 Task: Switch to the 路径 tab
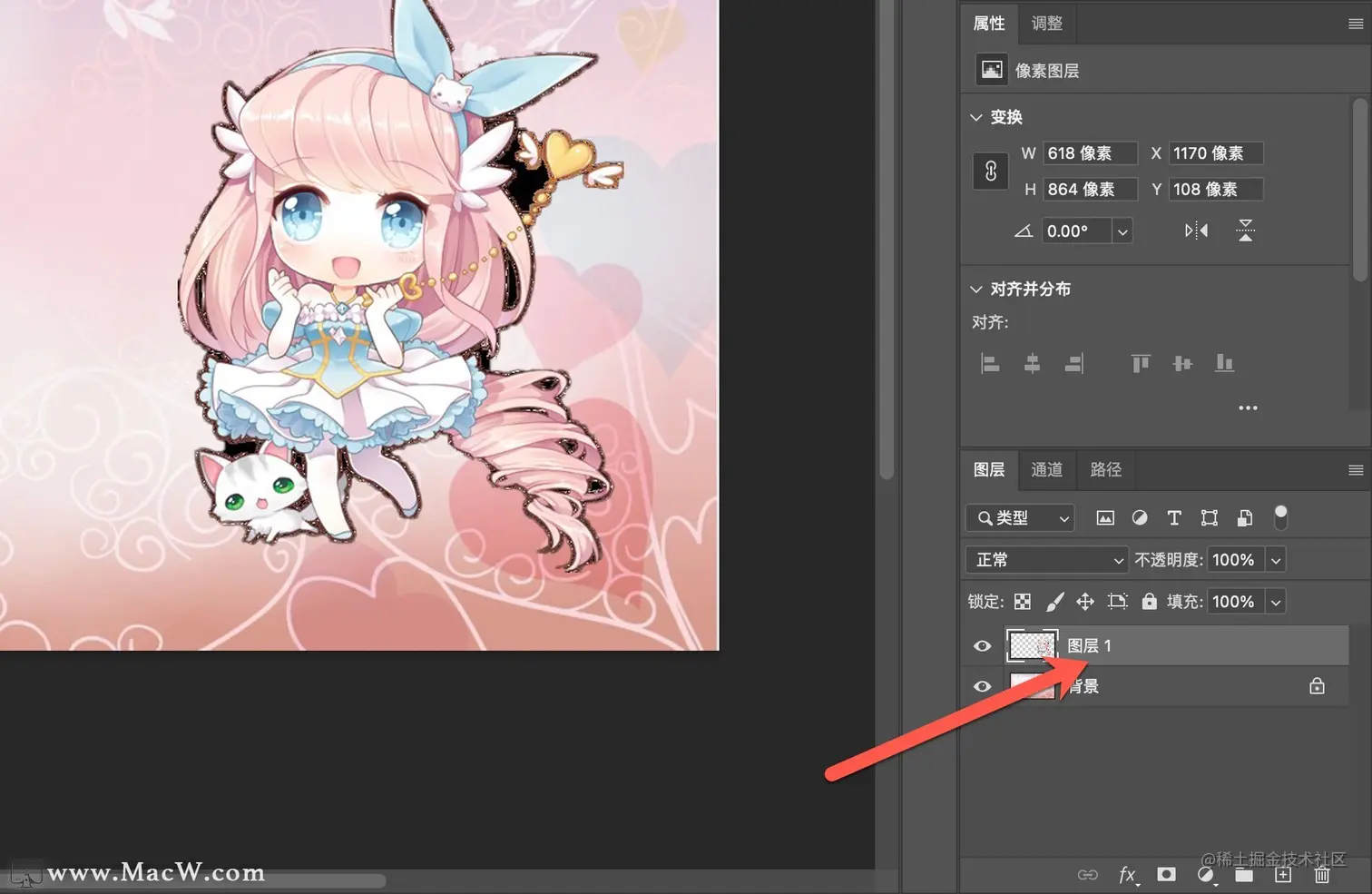point(1105,470)
